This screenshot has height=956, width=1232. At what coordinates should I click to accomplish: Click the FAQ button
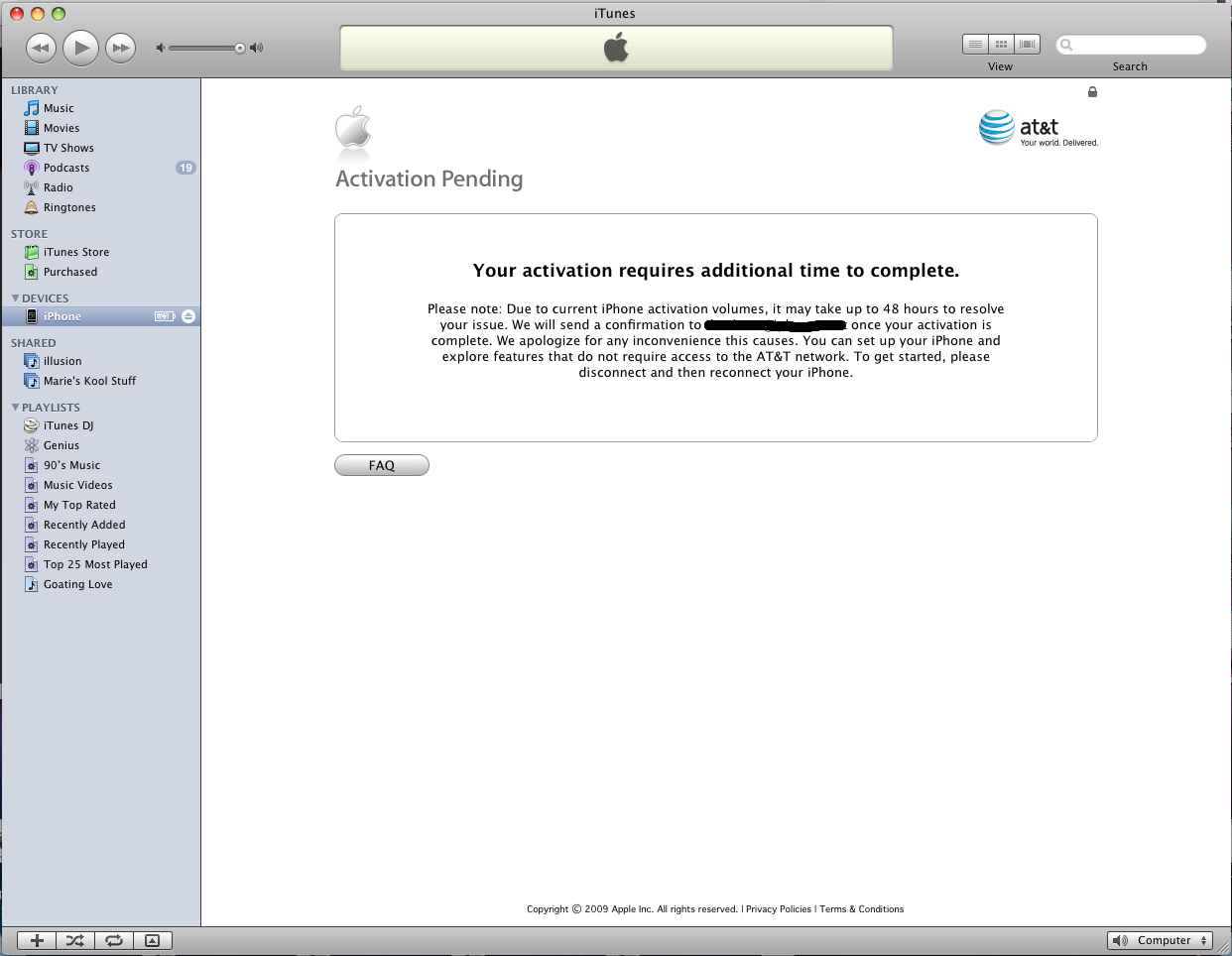pos(382,465)
